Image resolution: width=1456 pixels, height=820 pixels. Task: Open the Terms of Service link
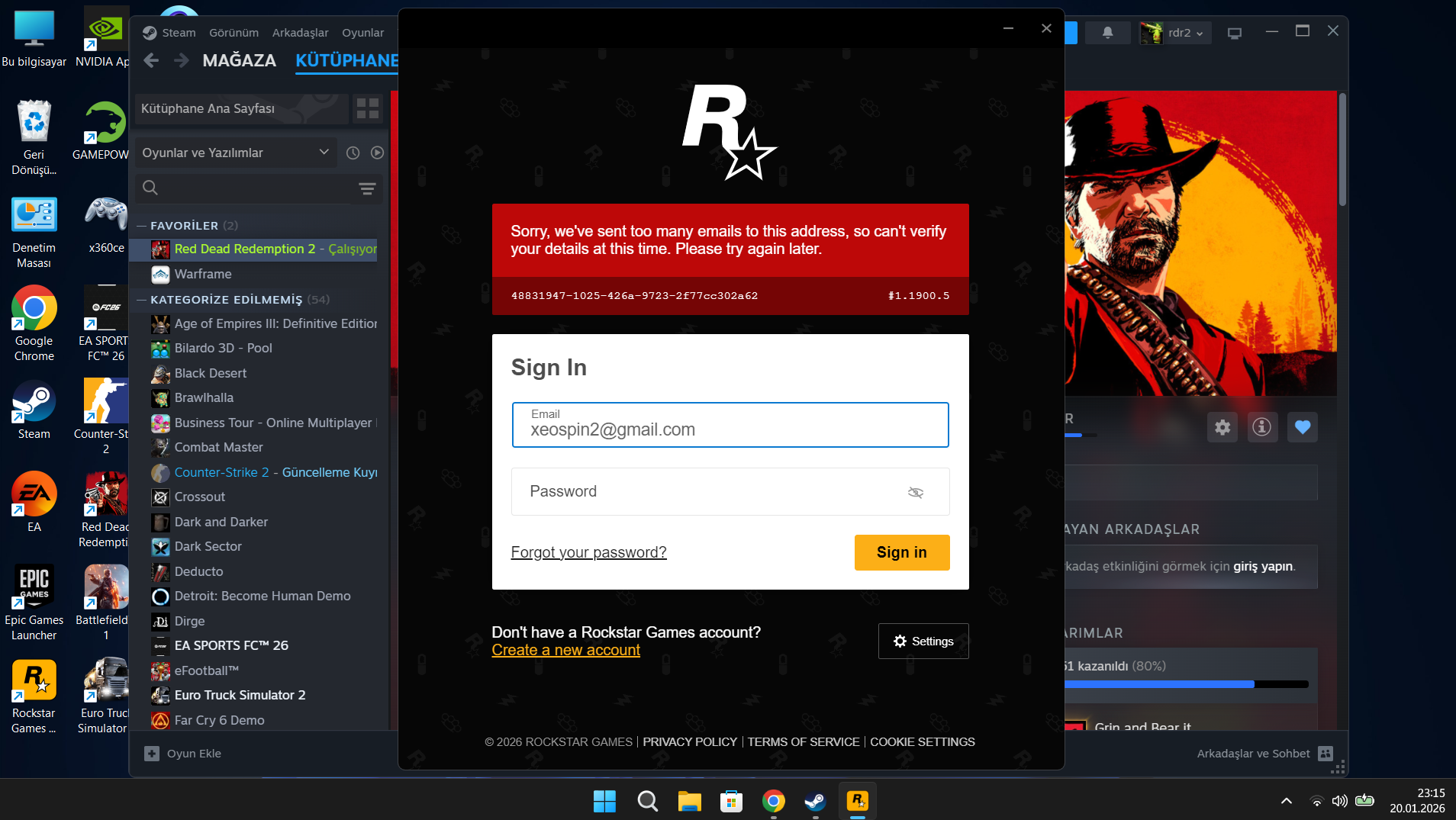click(x=804, y=742)
